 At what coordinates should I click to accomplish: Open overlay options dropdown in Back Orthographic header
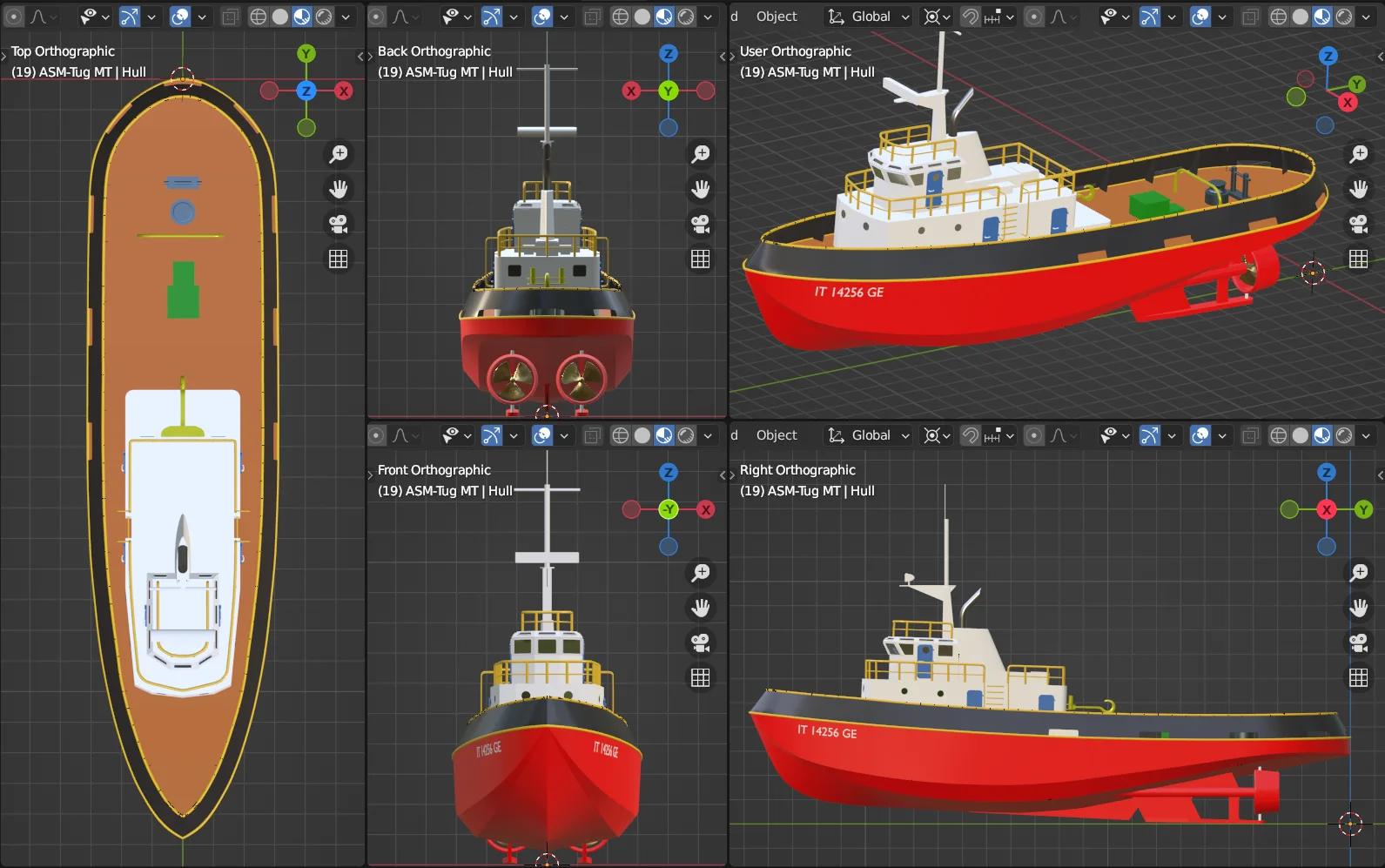point(564,17)
